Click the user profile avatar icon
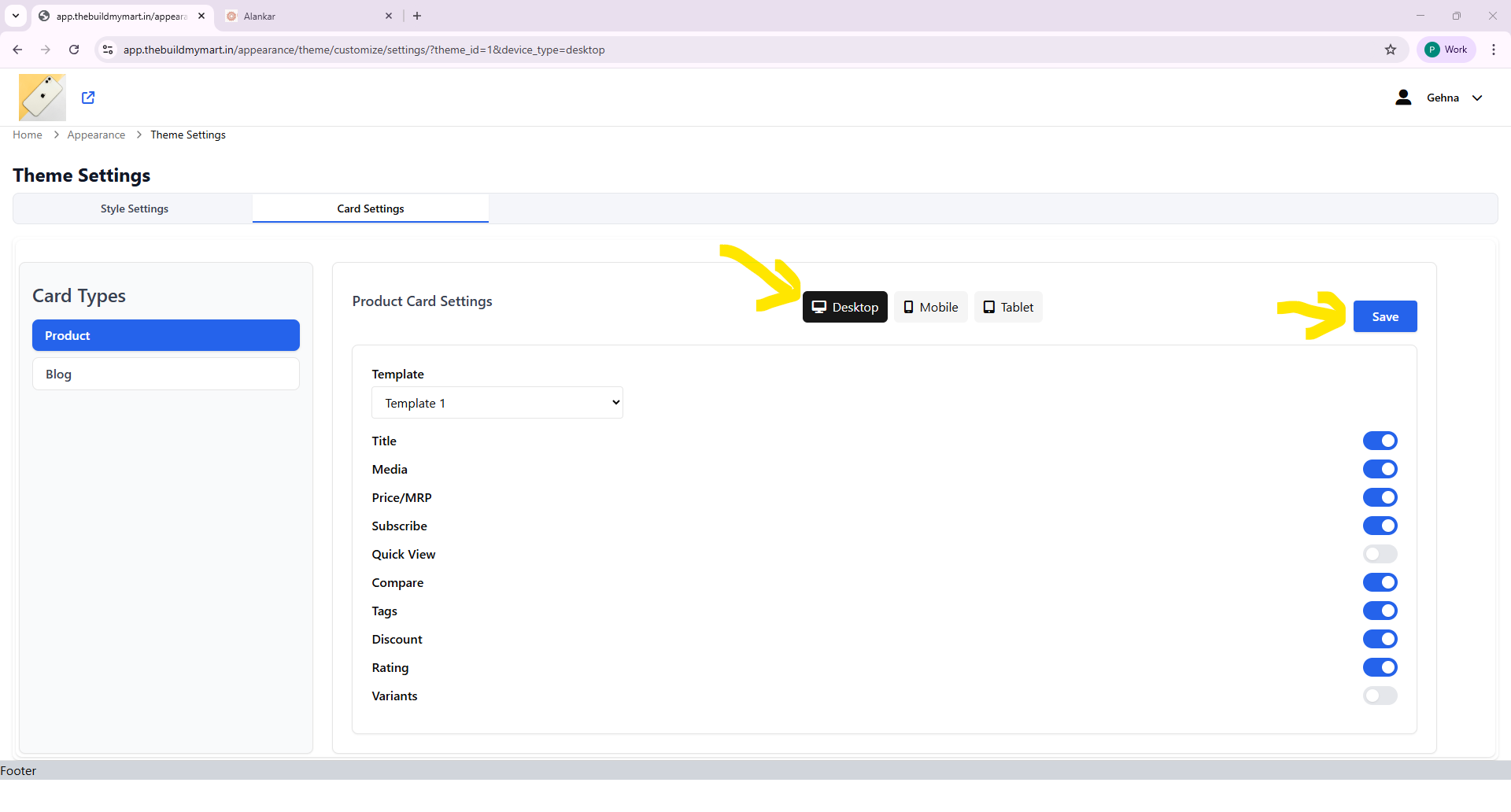Image resolution: width=1511 pixels, height=812 pixels. click(1403, 98)
